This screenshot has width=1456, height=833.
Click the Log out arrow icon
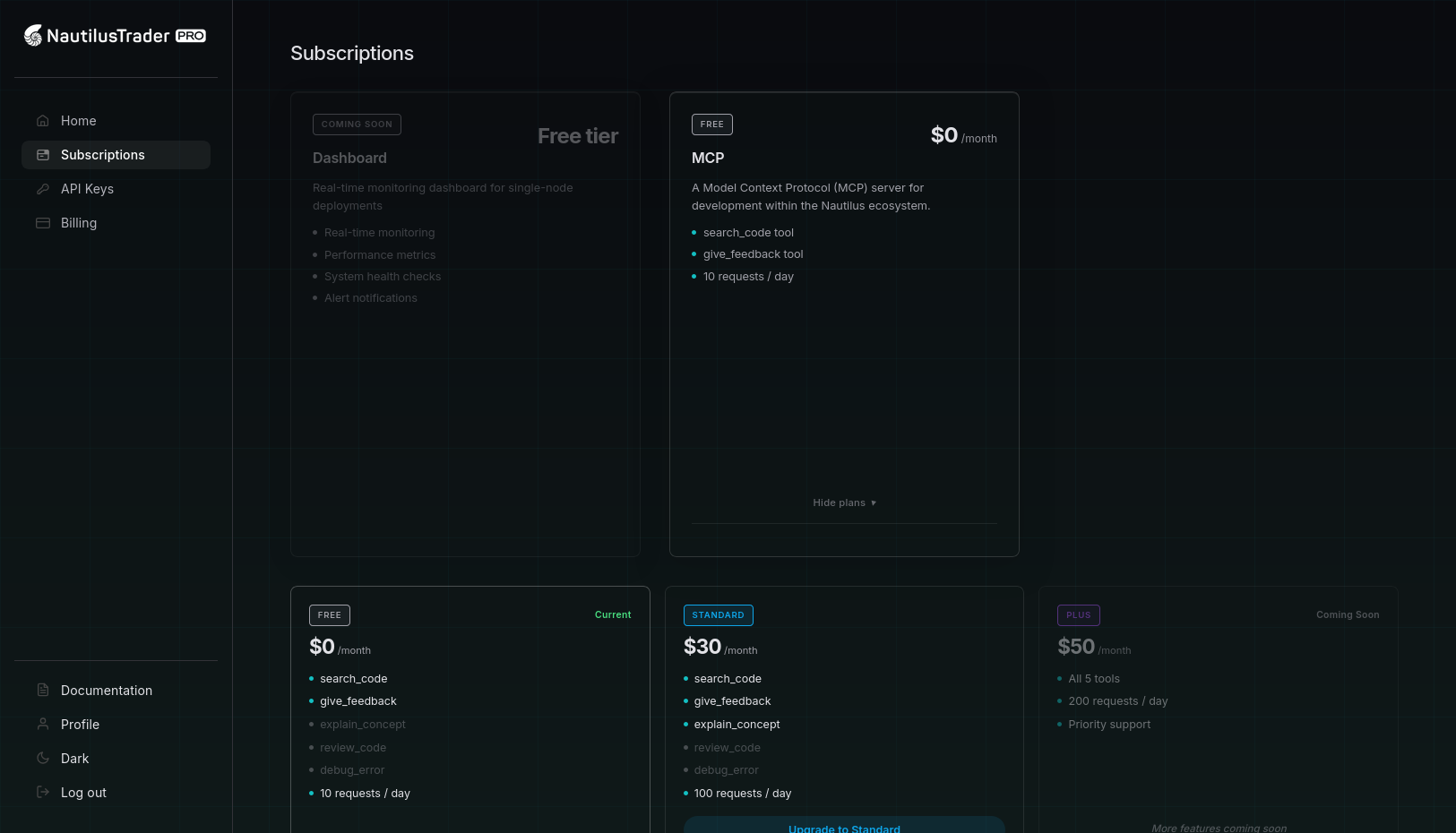pos(43,793)
